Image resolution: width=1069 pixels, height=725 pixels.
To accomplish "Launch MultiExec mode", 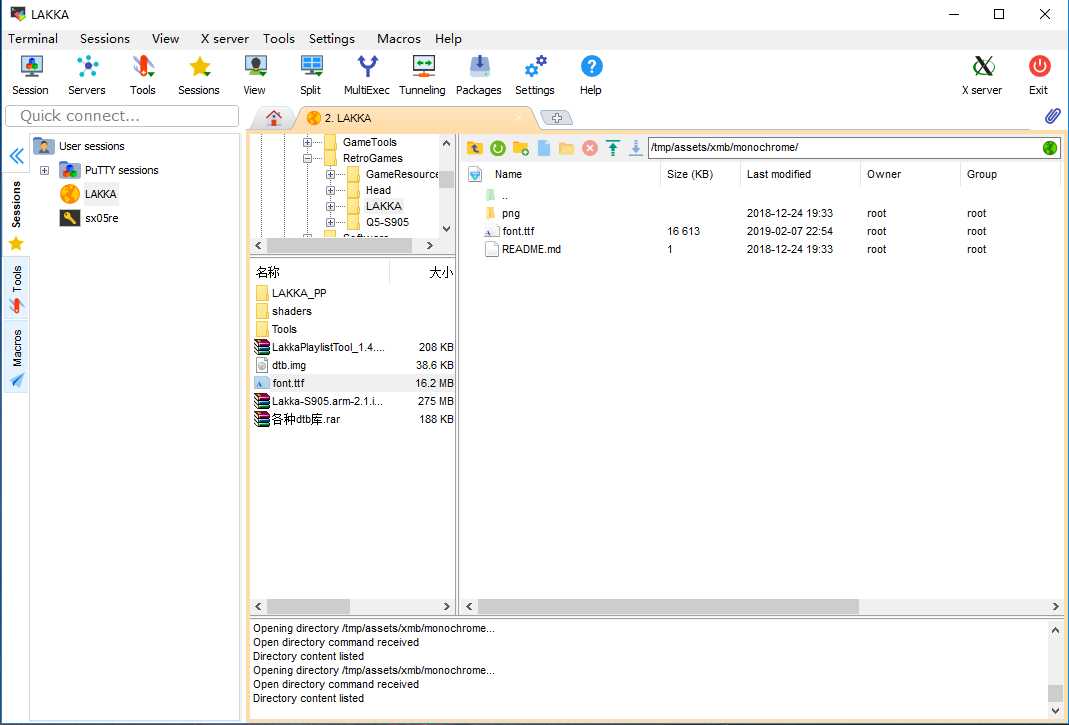I will (x=367, y=75).
